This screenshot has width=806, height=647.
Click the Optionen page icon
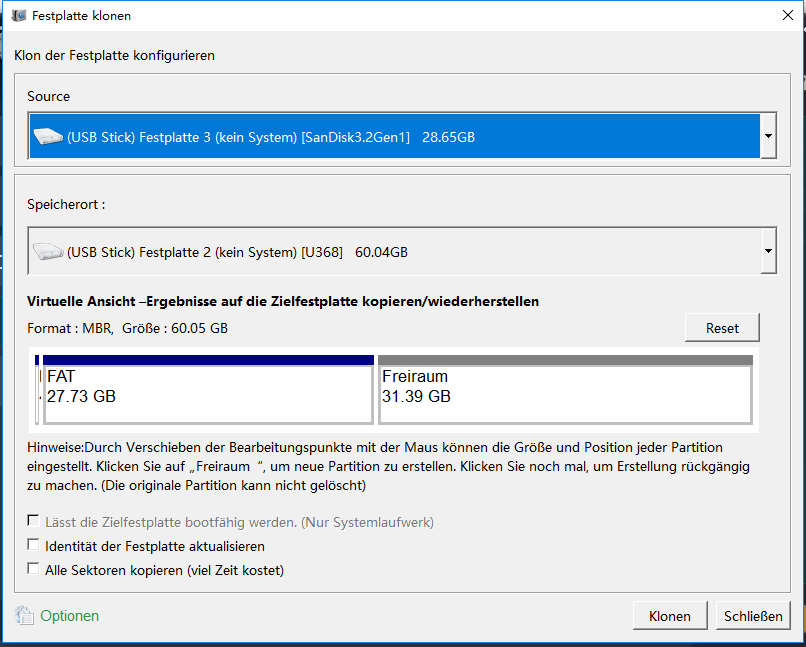point(24,616)
